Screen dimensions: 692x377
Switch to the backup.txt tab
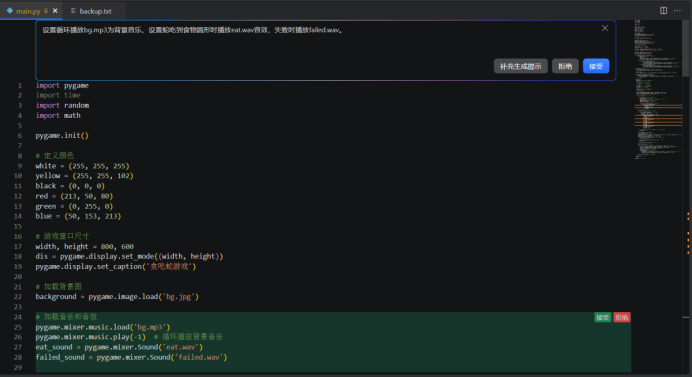pos(94,11)
